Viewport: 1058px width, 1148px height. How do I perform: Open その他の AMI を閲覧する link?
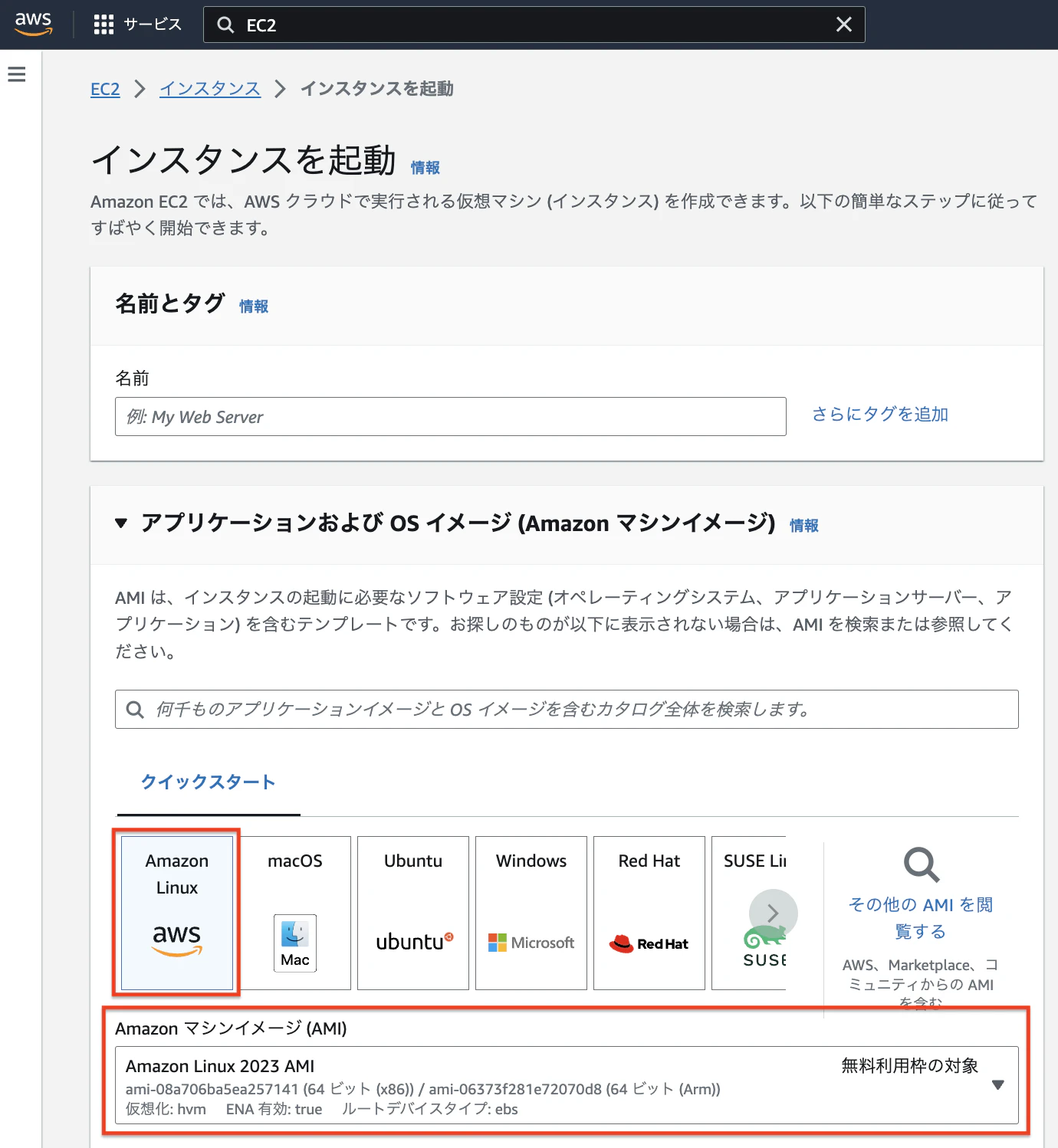coord(921,918)
